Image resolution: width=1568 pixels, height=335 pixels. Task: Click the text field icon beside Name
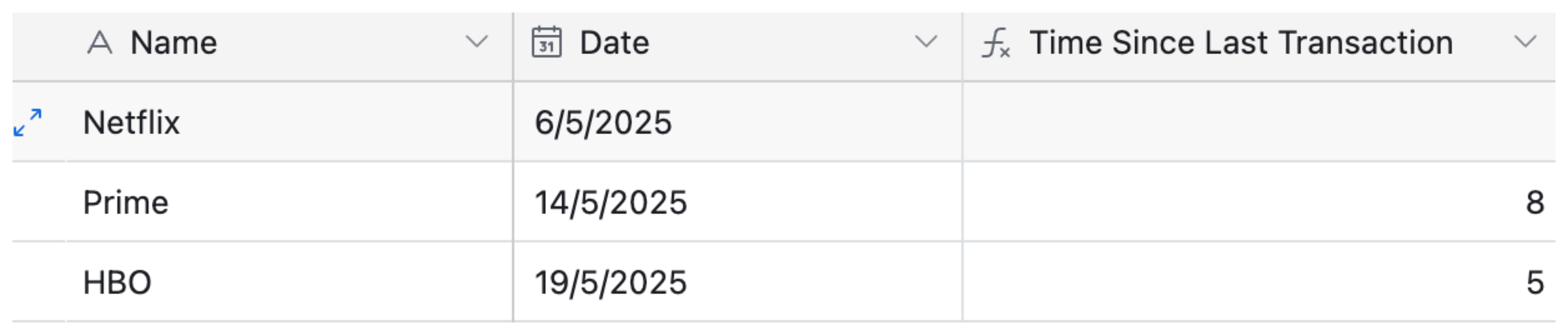pyautogui.click(x=100, y=43)
